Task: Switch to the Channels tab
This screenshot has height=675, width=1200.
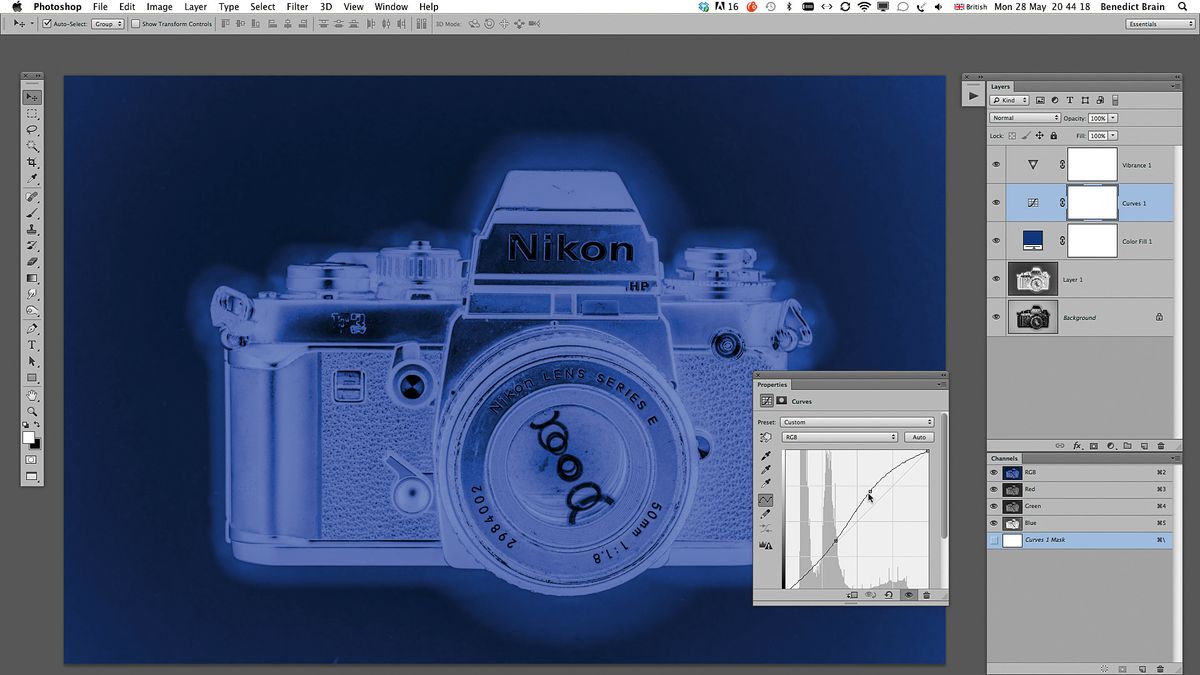Action: pyautogui.click(x=1005, y=458)
